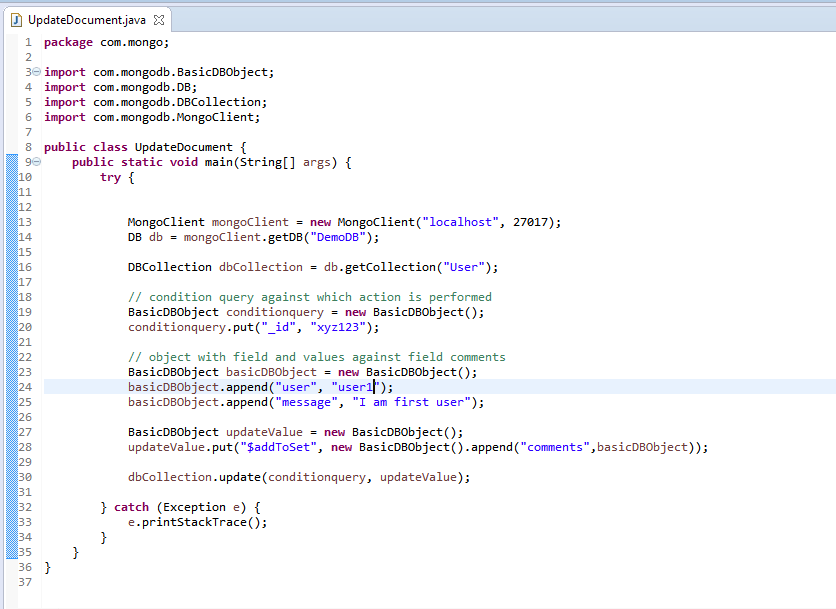Click "com.mongodb.MongoClient" import on line 6
Screen dimensions: 836x609
click(173, 117)
